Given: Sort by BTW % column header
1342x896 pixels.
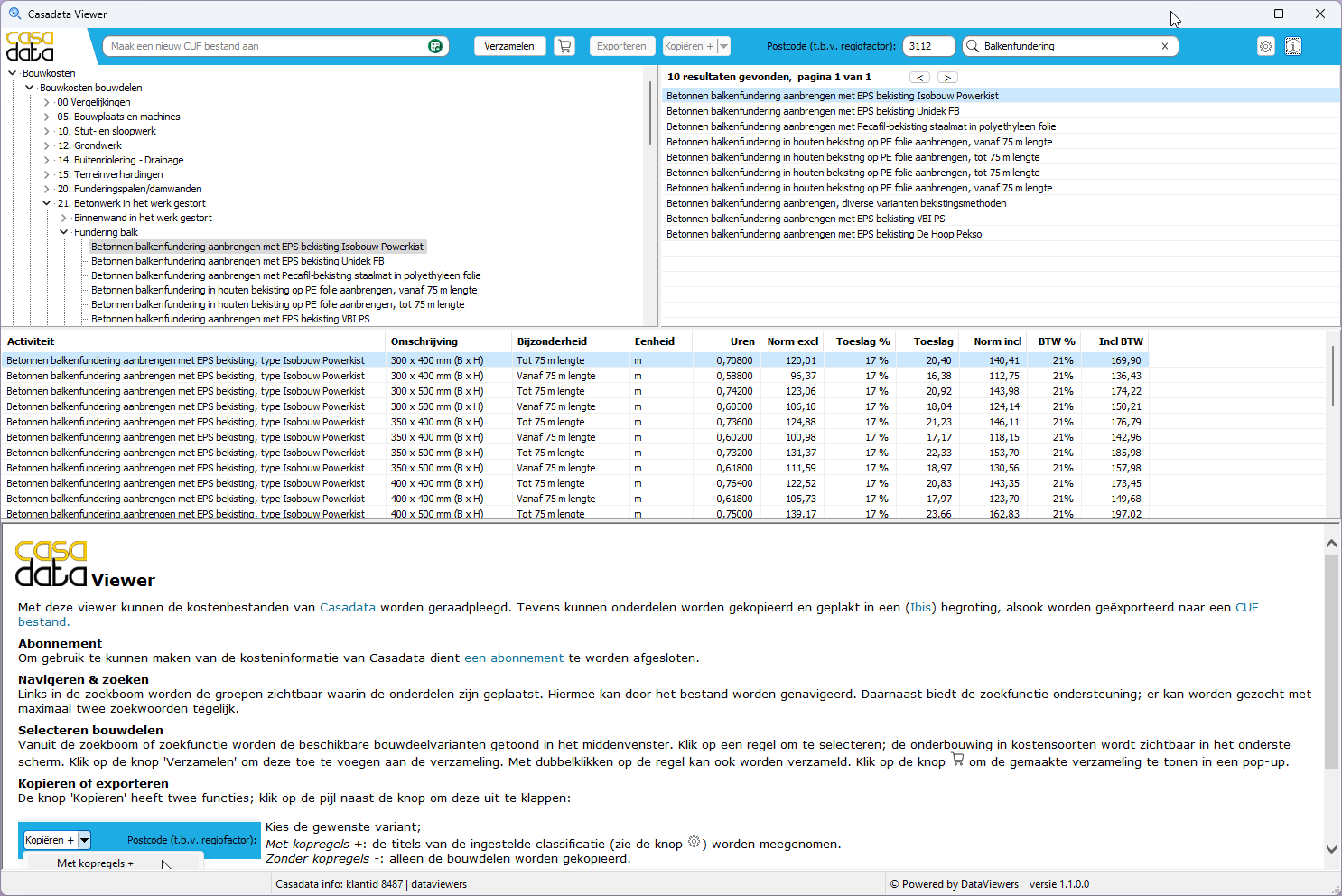Looking at the screenshot, I should point(1056,341).
